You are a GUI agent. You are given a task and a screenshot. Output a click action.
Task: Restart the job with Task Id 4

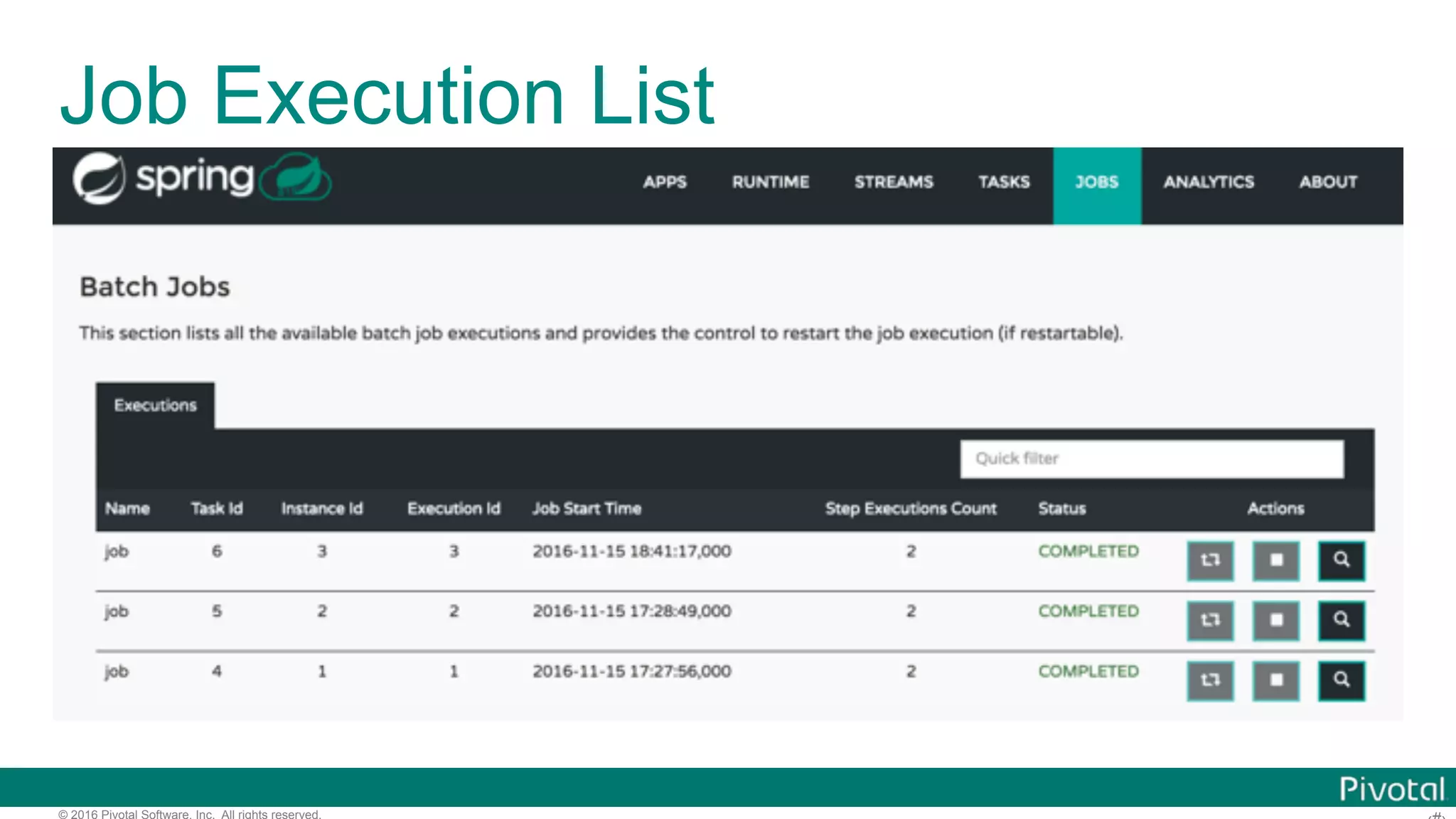pos(1210,680)
